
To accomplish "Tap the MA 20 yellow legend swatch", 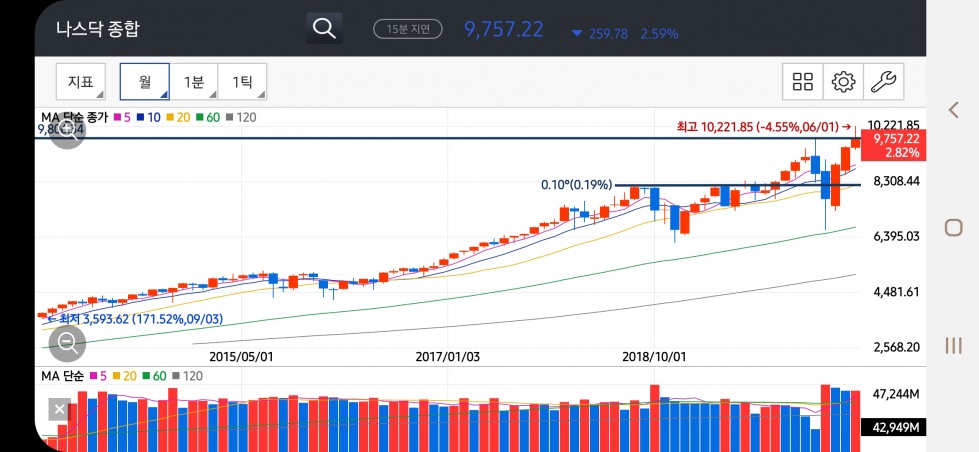I will 170,117.
